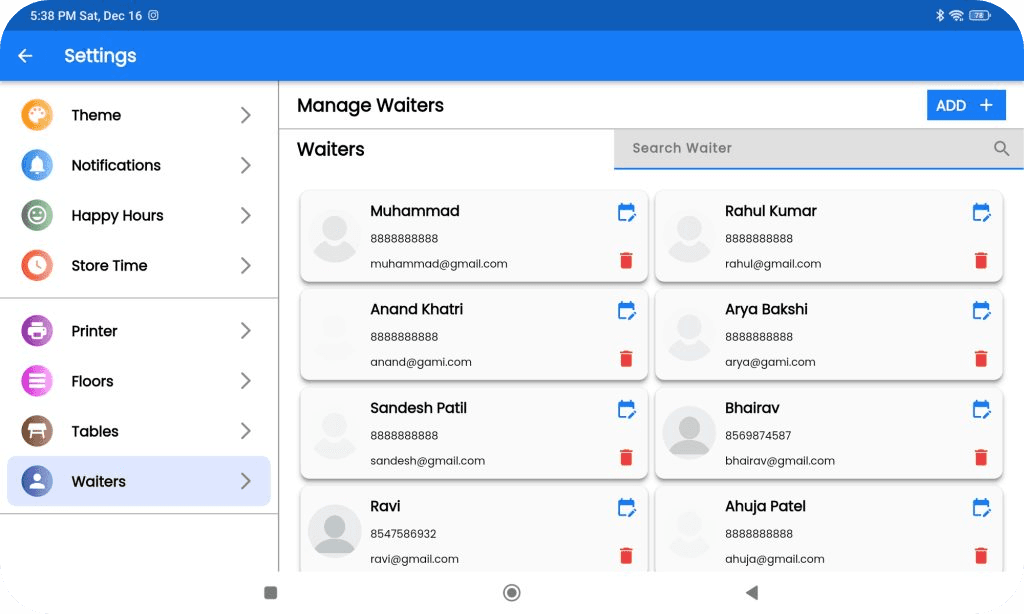The width and height of the screenshot is (1024, 614).
Task: Expand the Theme settings chevron
Action: click(x=246, y=115)
